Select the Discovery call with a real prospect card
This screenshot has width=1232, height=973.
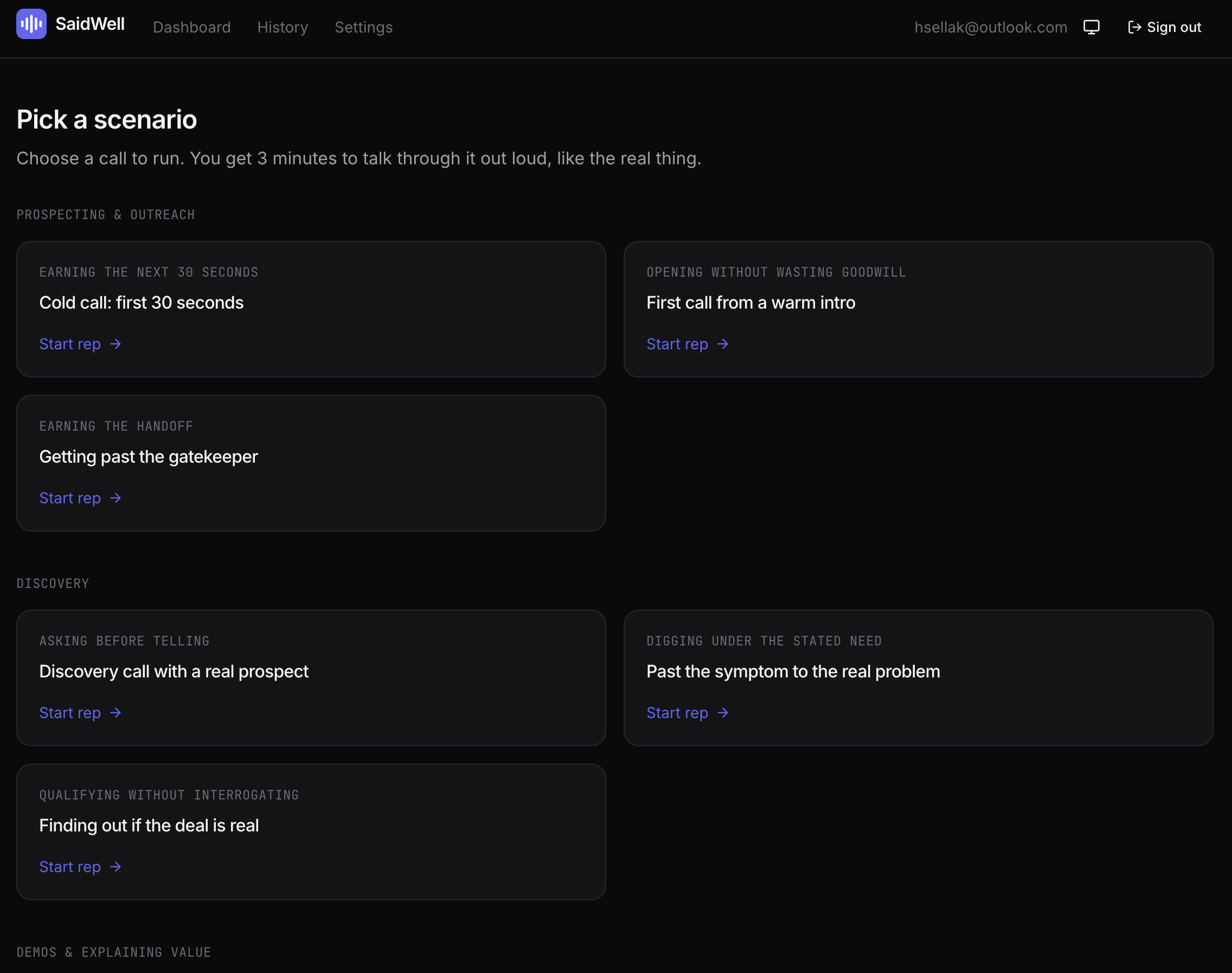(311, 678)
